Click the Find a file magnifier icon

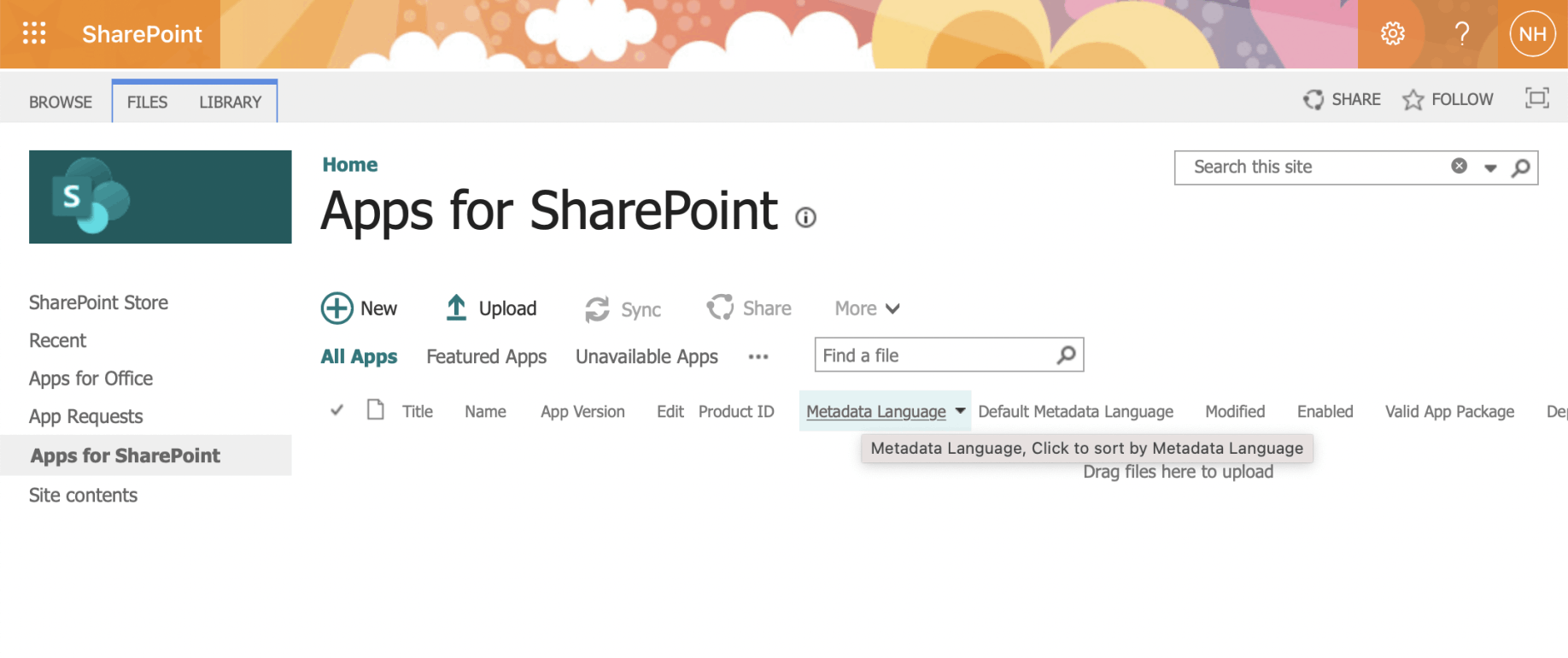click(1066, 355)
